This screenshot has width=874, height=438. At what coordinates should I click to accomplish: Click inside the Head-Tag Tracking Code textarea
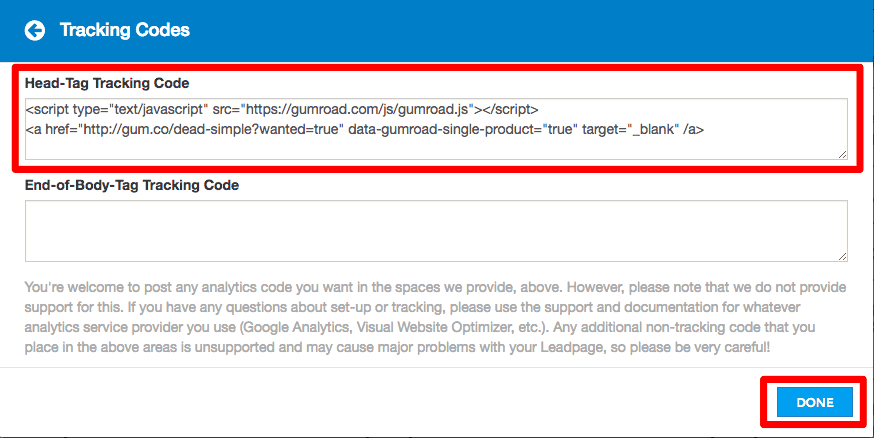pyautogui.click(x=436, y=129)
